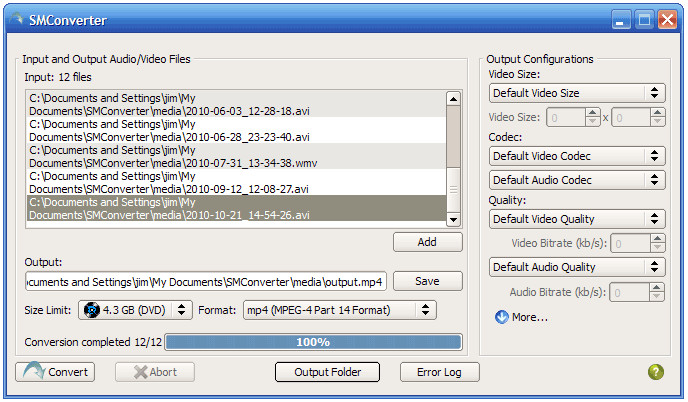Click the 100% conversion progress bar
This screenshot has height=402, width=688.
[x=313, y=342]
